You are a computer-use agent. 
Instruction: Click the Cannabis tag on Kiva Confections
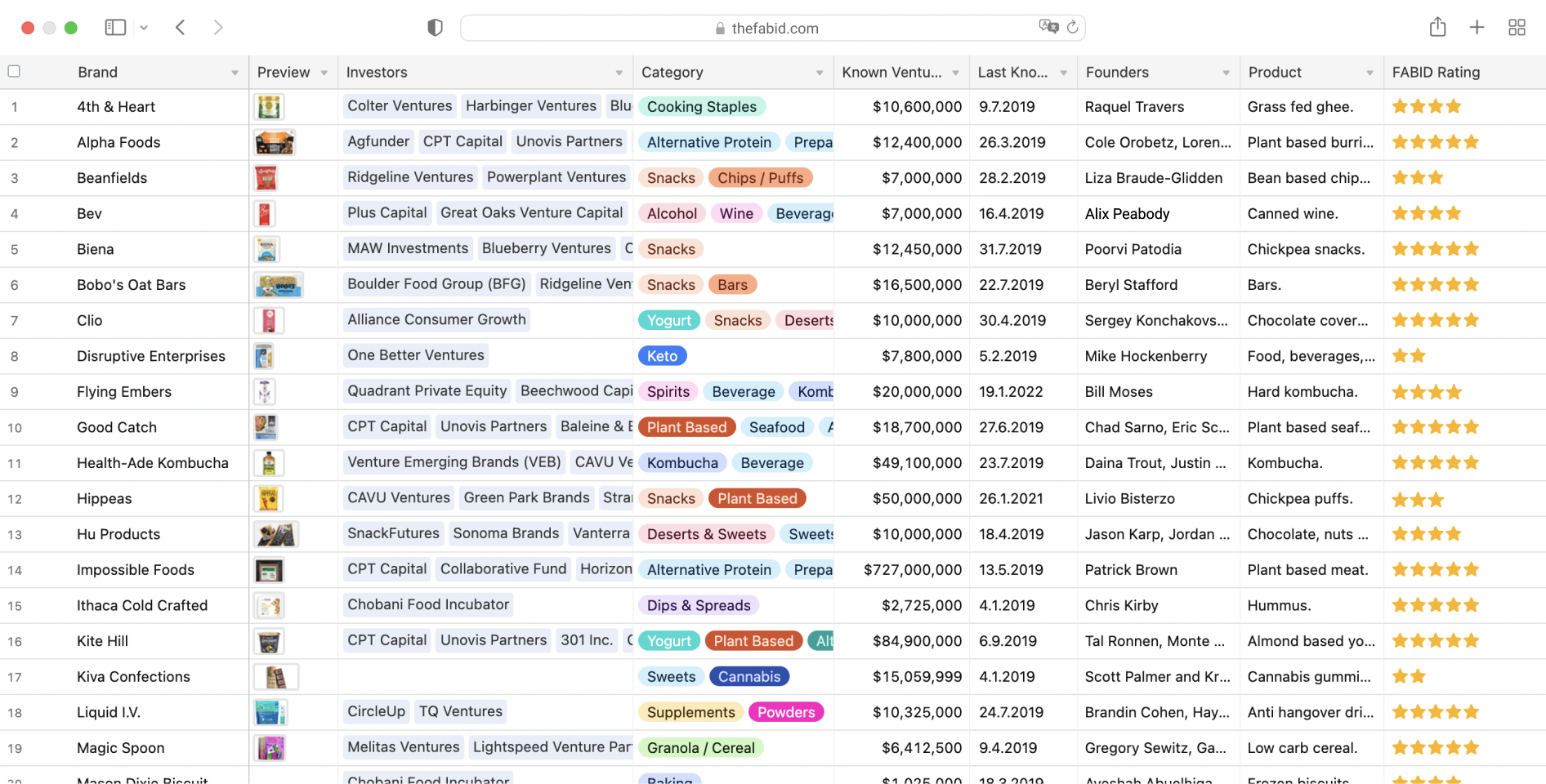click(x=749, y=677)
